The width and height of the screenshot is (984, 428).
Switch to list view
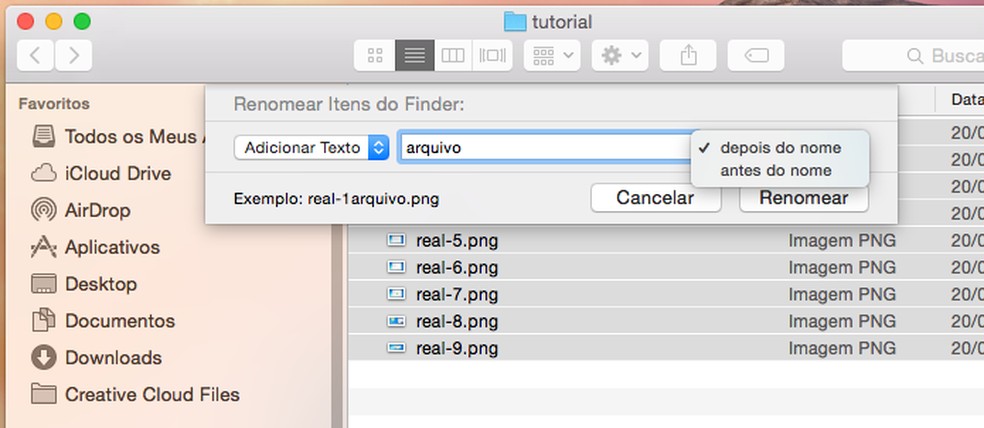click(414, 56)
